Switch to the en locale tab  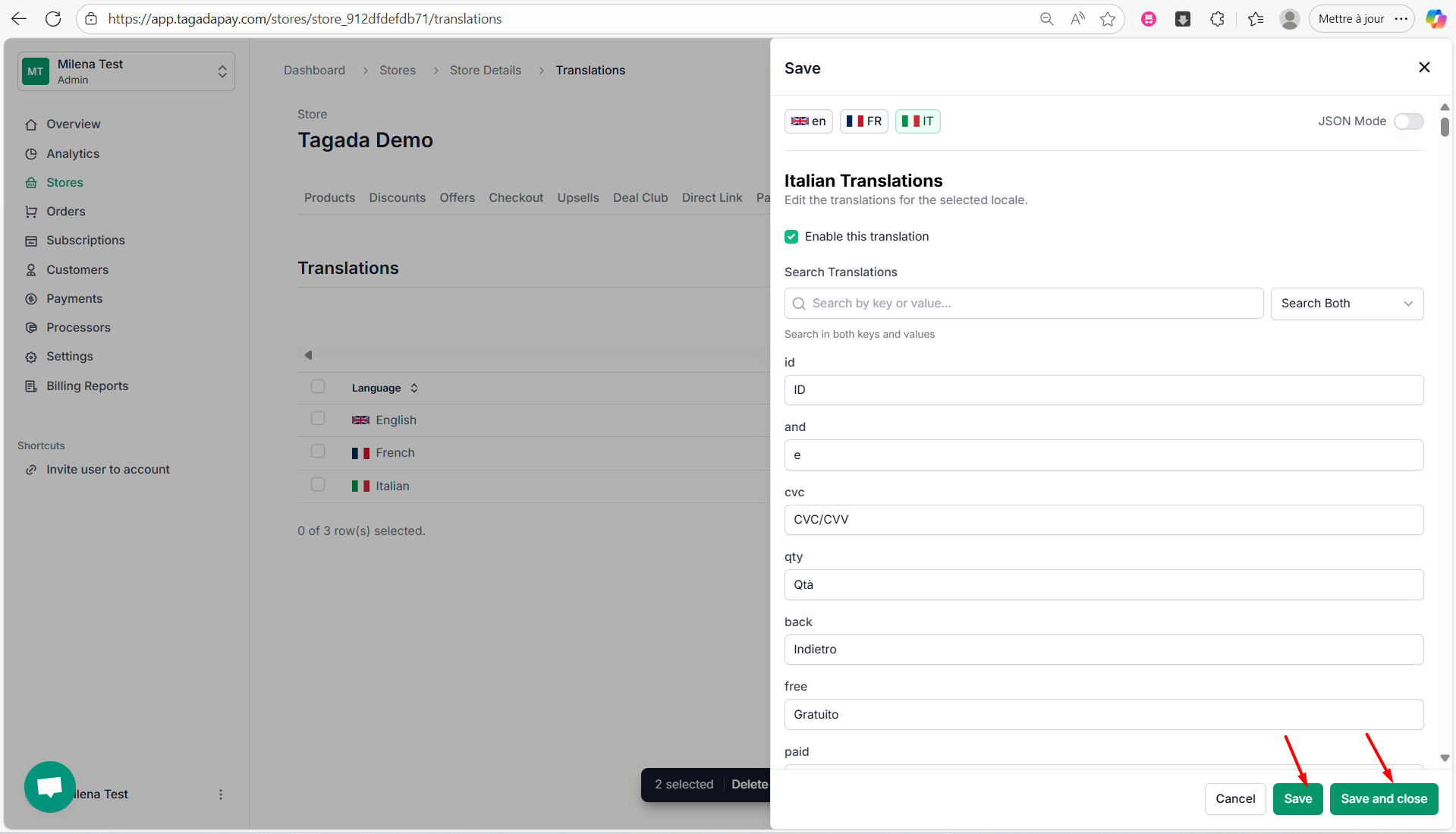pos(808,121)
